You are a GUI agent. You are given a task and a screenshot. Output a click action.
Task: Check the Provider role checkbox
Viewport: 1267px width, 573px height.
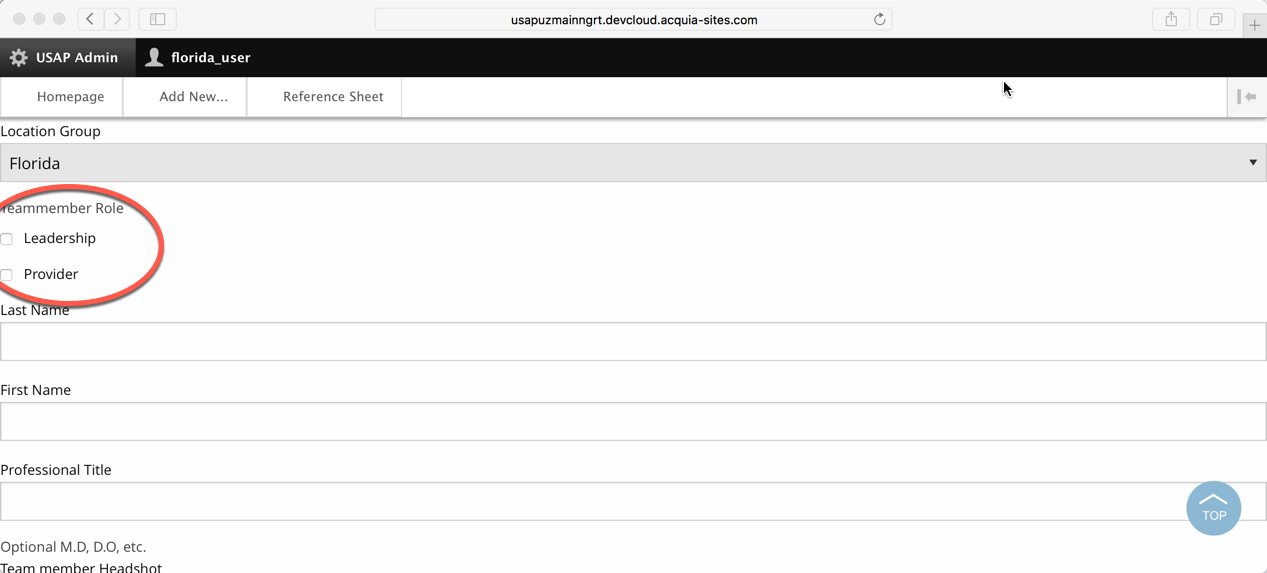tap(7, 275)
